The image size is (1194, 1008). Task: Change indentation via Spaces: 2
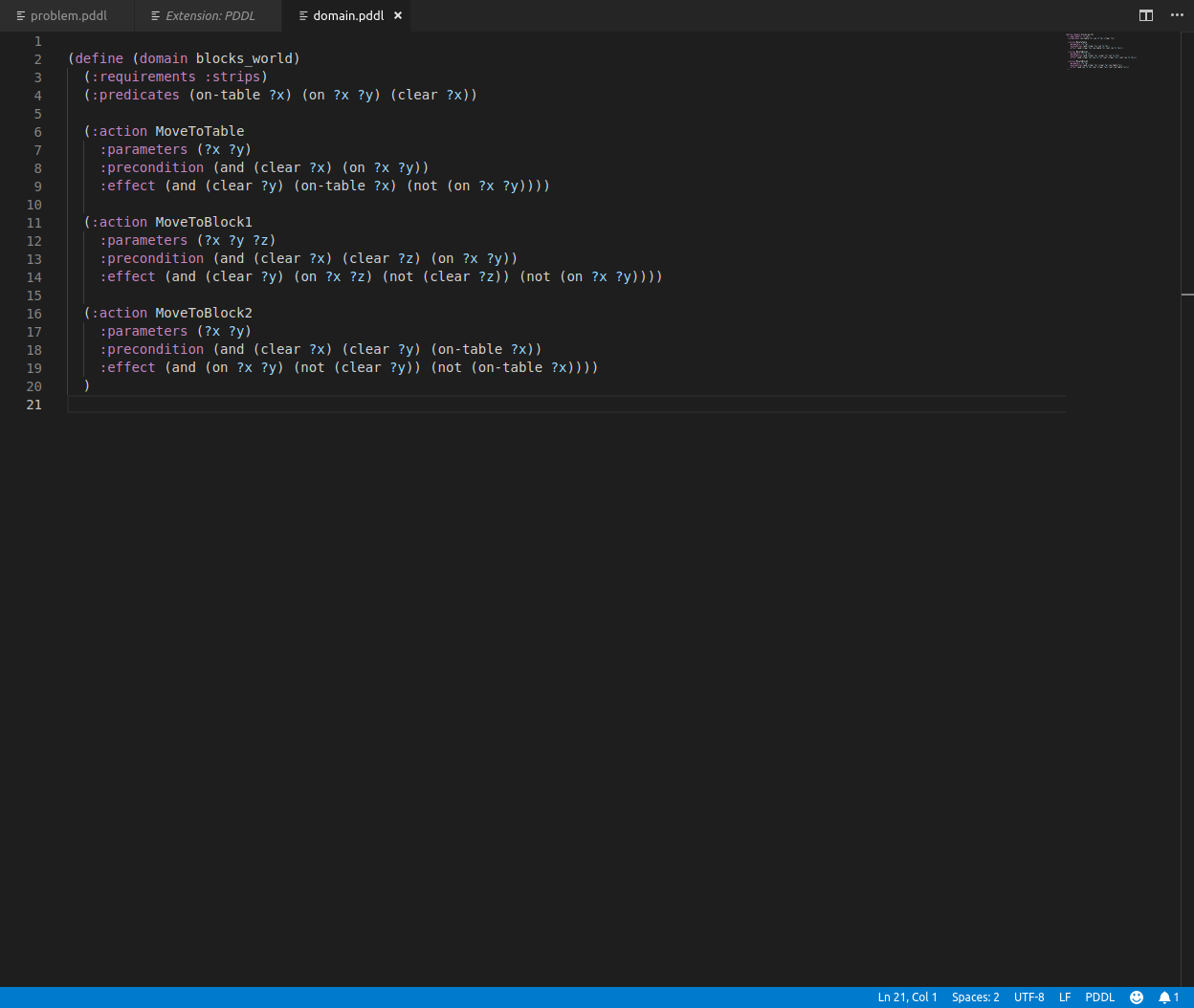(x=975, y=997)
